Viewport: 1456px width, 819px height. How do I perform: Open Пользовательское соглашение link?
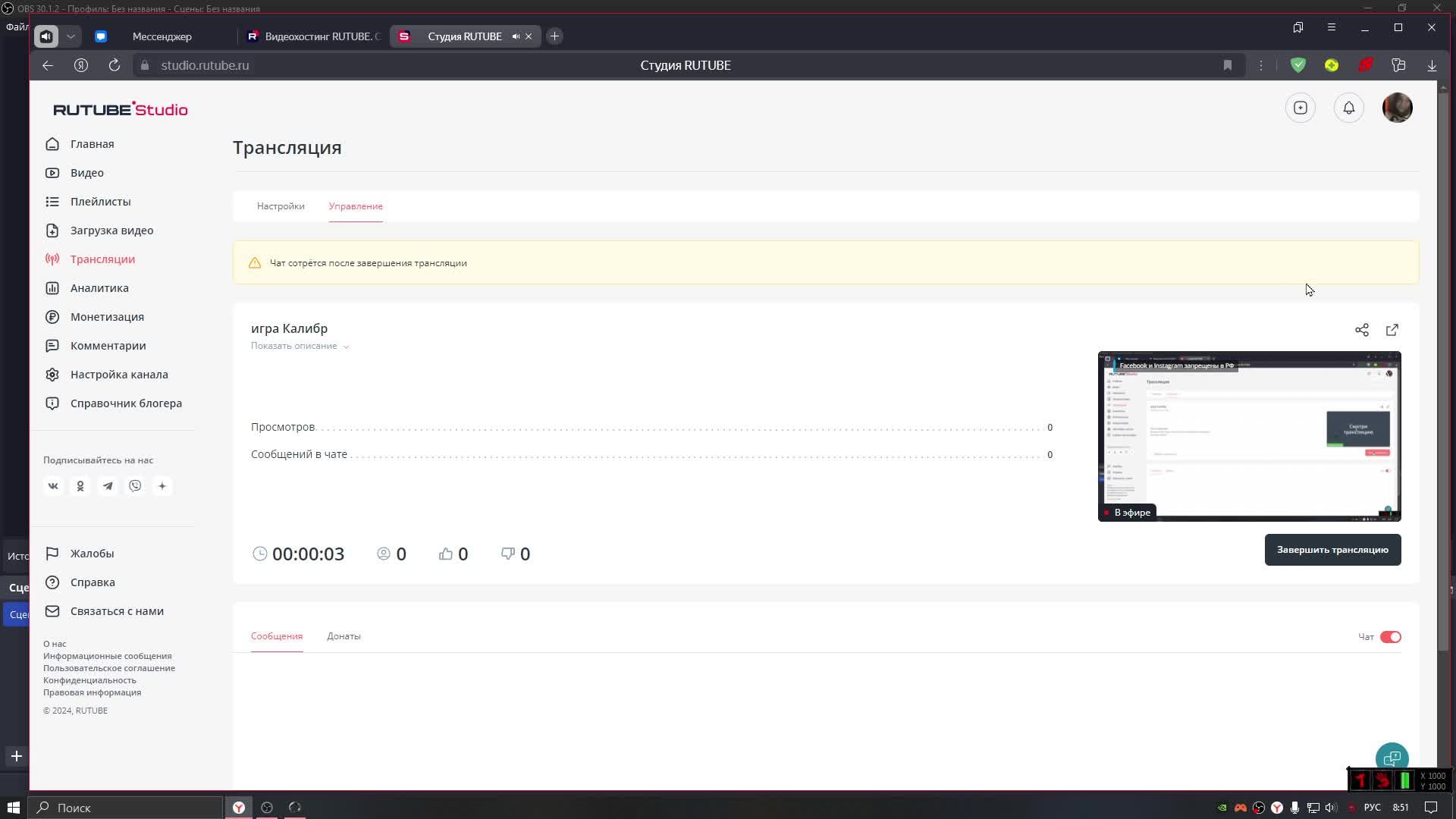[x=109, y=668]
